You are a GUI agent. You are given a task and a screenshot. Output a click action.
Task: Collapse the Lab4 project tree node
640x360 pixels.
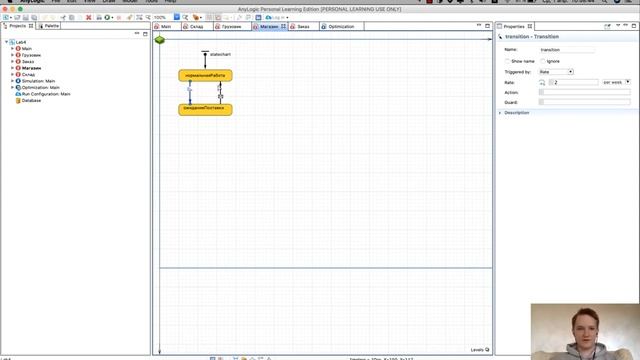coord(7,42)
